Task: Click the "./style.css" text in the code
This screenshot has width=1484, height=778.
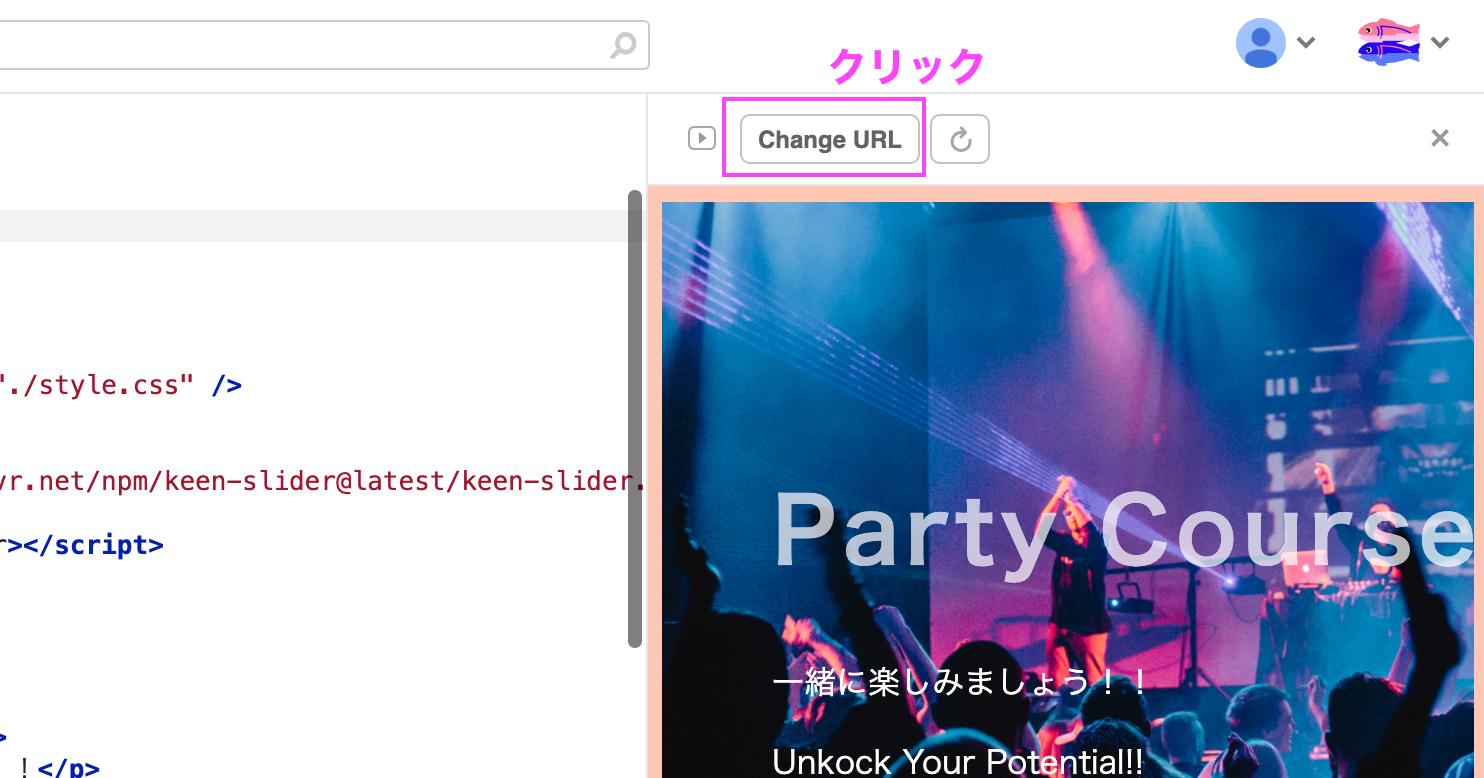Action: pyautogui.click(x=98, y=385)
